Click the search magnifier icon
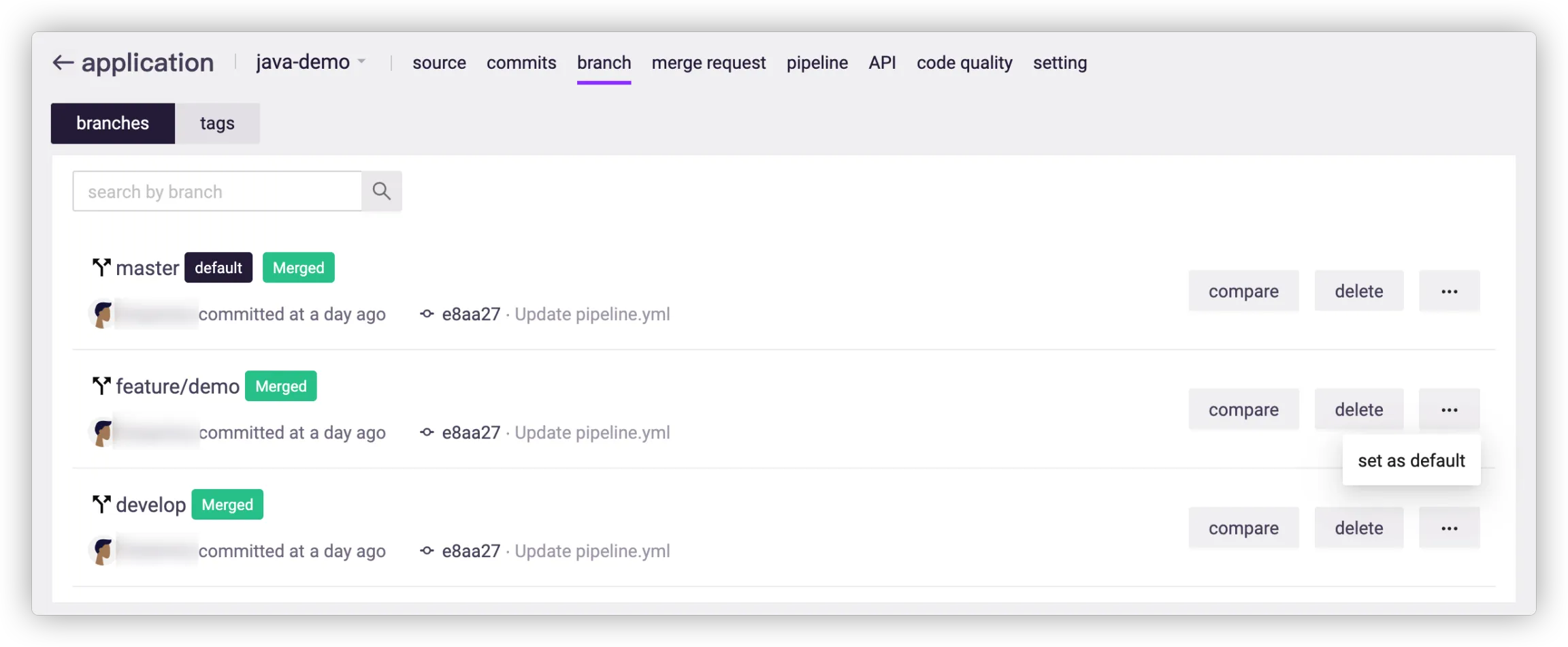The width and height of the screenshot is (1568, 647). click(381, 191)
